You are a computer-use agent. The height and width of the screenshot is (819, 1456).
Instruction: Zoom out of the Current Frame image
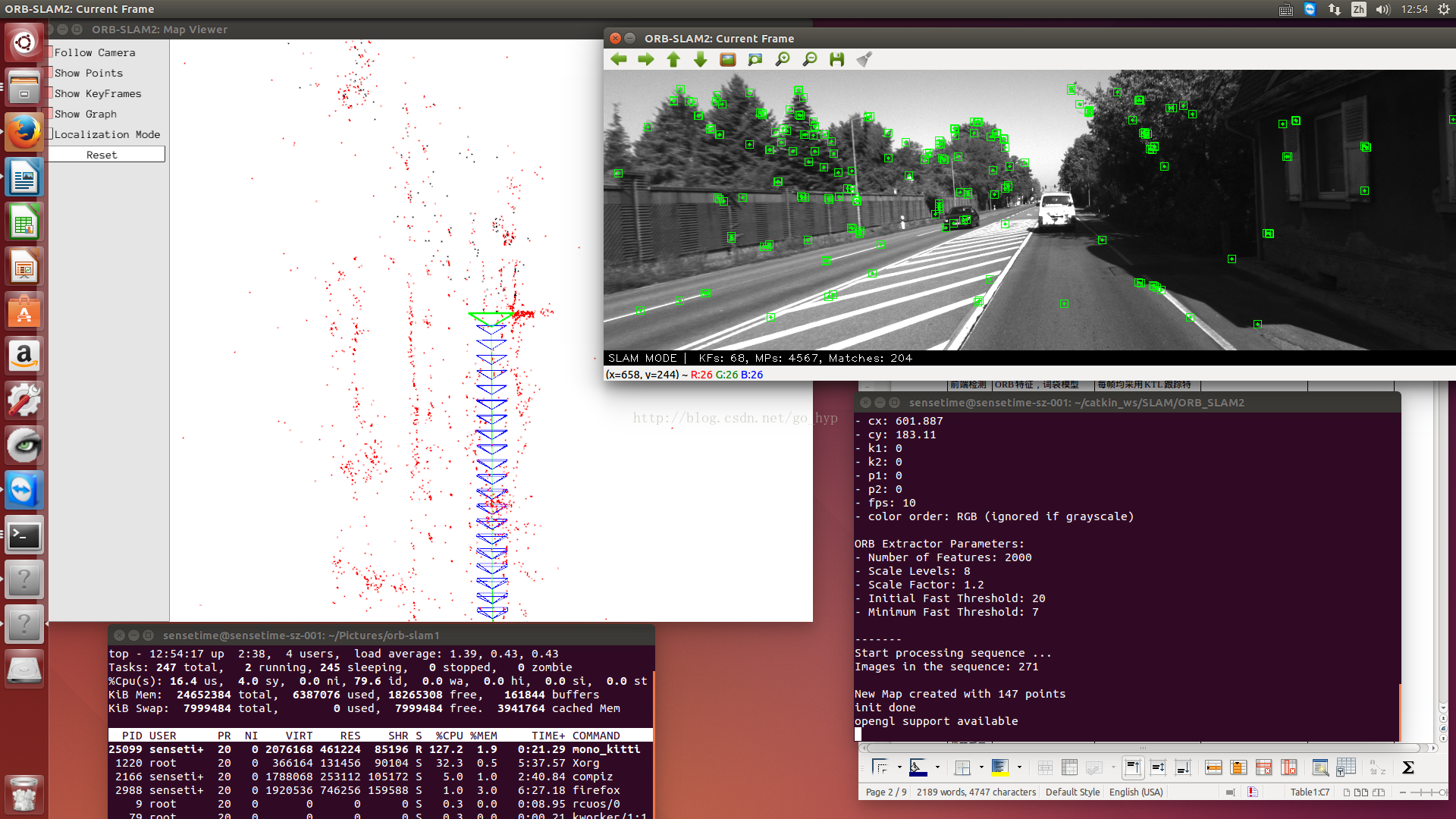click(x=810, y=59)
